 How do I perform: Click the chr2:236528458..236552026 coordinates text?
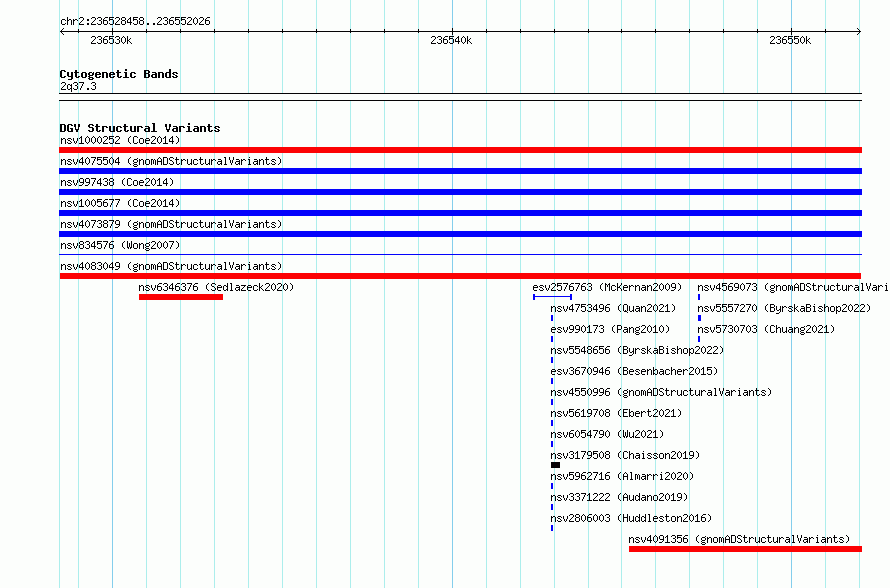click(x=135, y=21)
